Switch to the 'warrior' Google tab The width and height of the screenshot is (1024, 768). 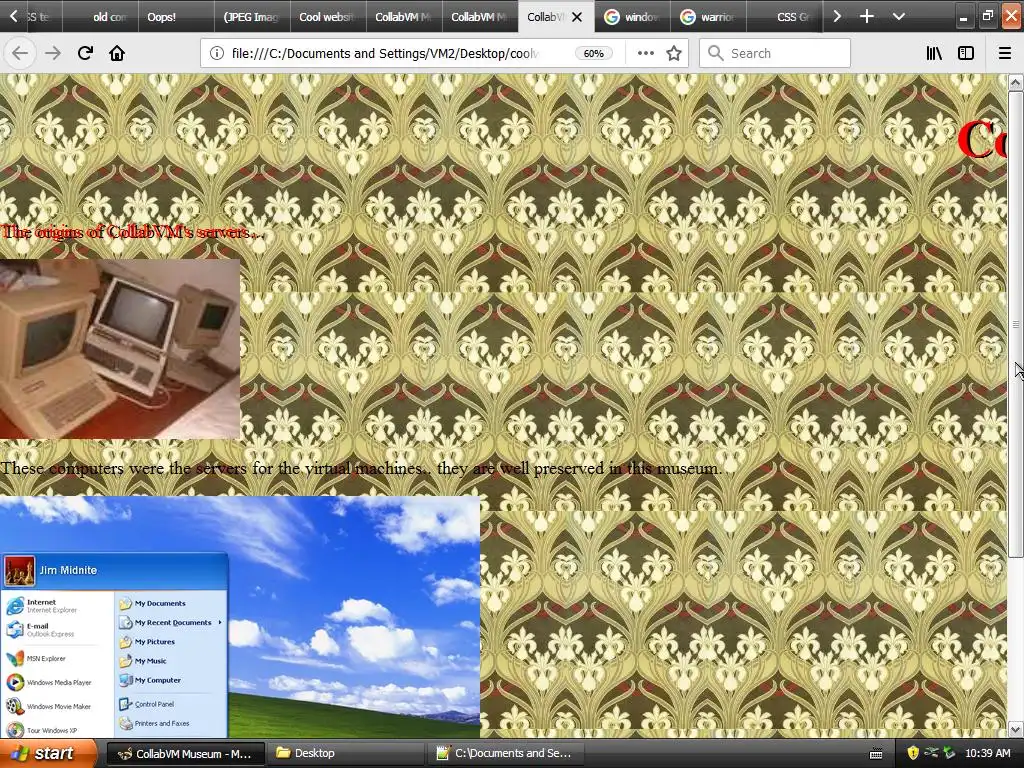point(708,16)
